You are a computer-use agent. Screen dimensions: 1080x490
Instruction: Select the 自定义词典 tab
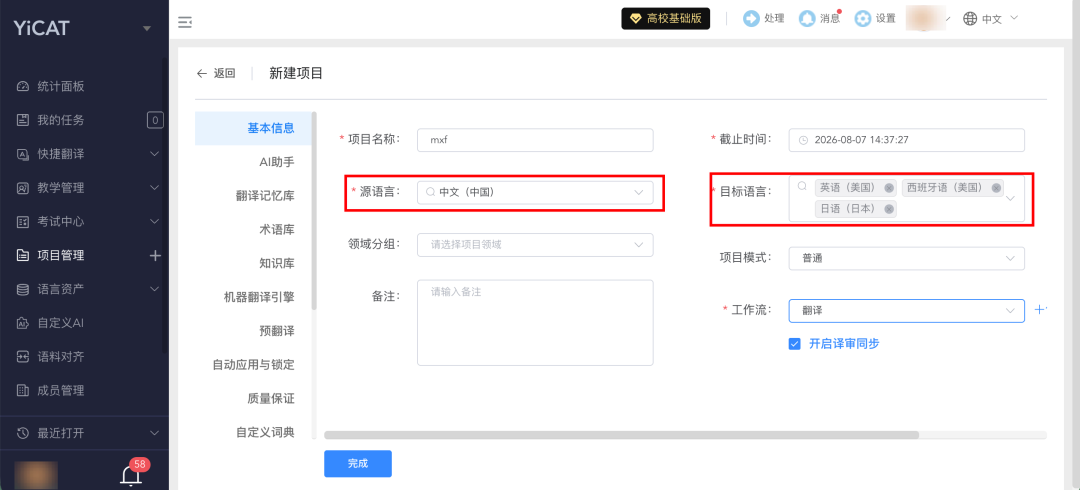253,432
